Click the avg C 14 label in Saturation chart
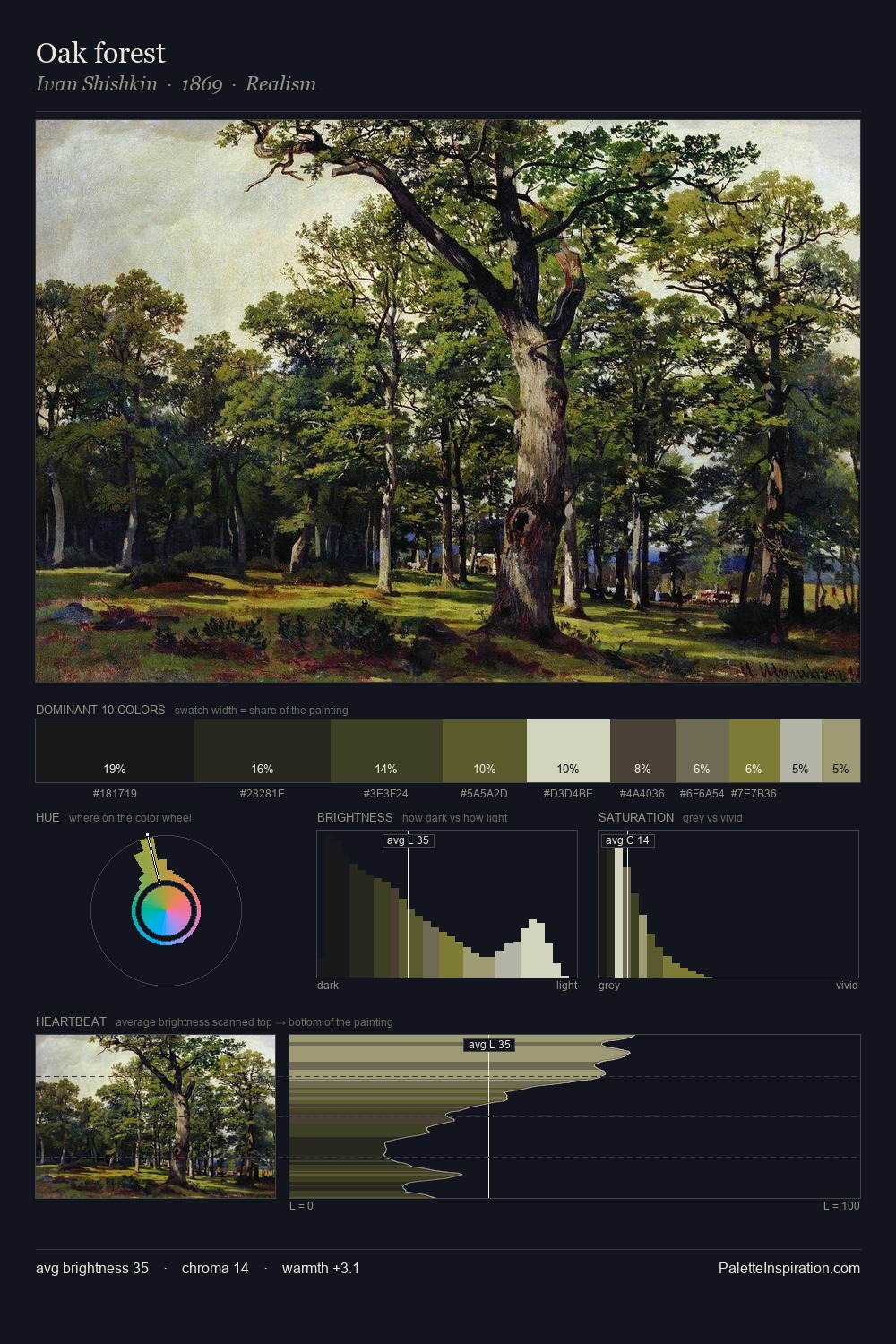The image size is (896, 1344). [x=627, y=840]
